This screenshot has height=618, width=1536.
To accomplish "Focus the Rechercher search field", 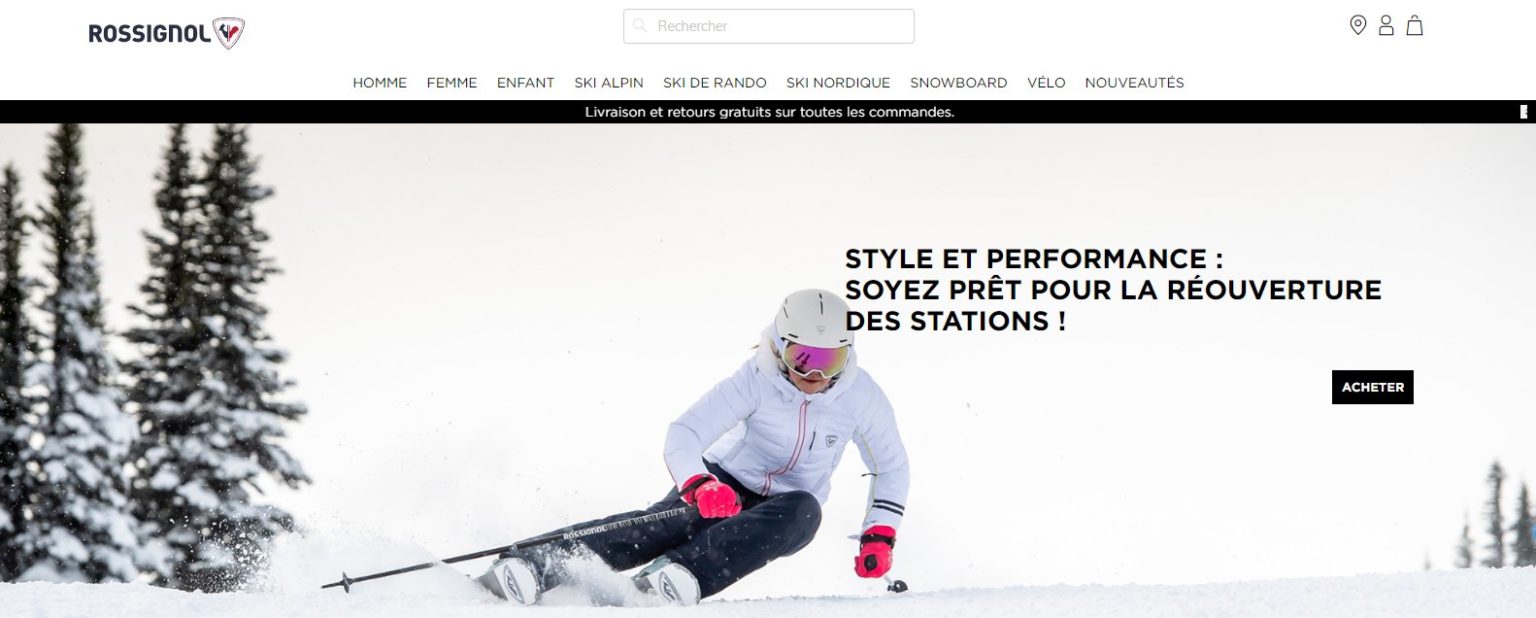I will coord(769,26).
